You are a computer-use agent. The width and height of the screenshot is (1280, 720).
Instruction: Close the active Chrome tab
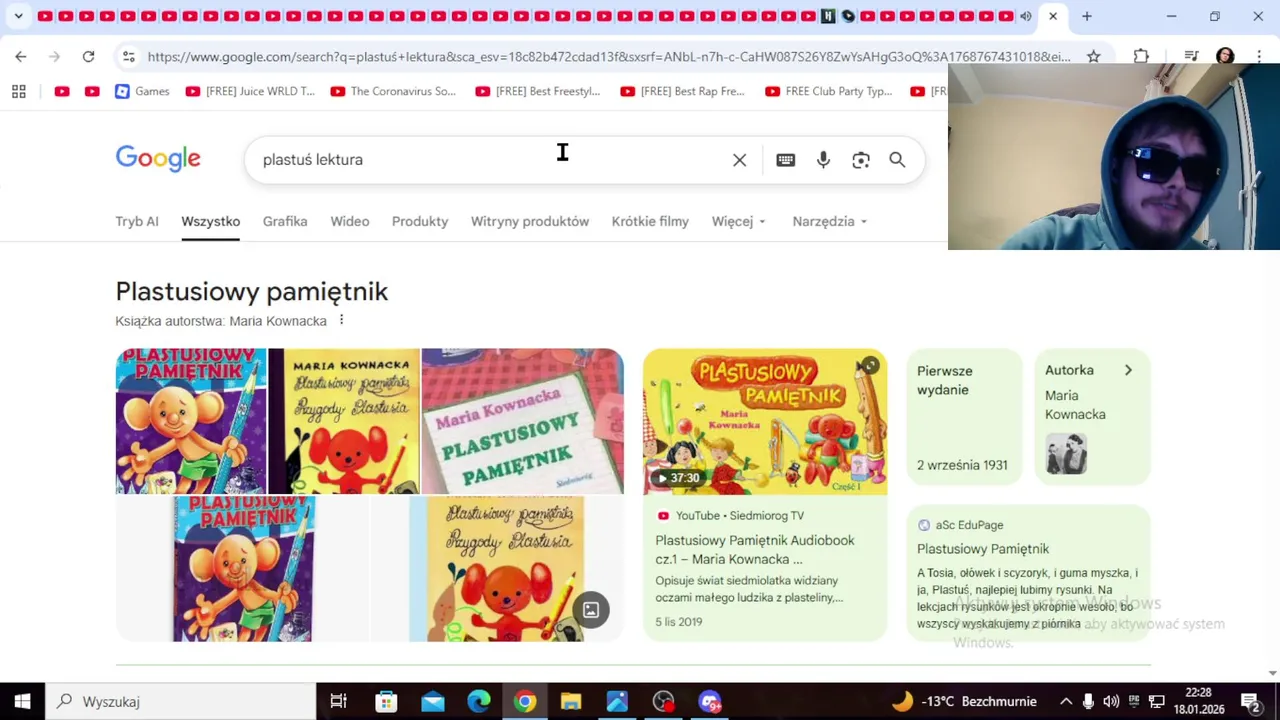coord(1052,16)
